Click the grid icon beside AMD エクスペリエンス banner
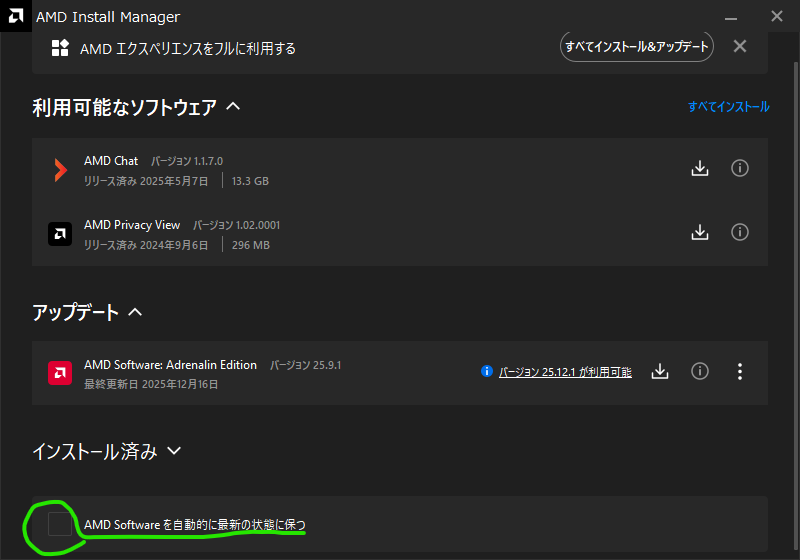The image size is (800, 560). pyautogui.click(x=60, y=48)
